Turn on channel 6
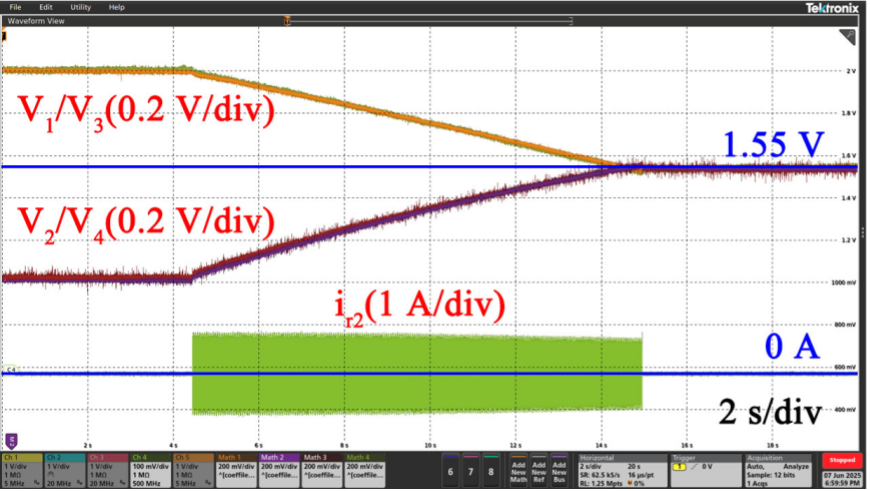 [x=451, y=470]
